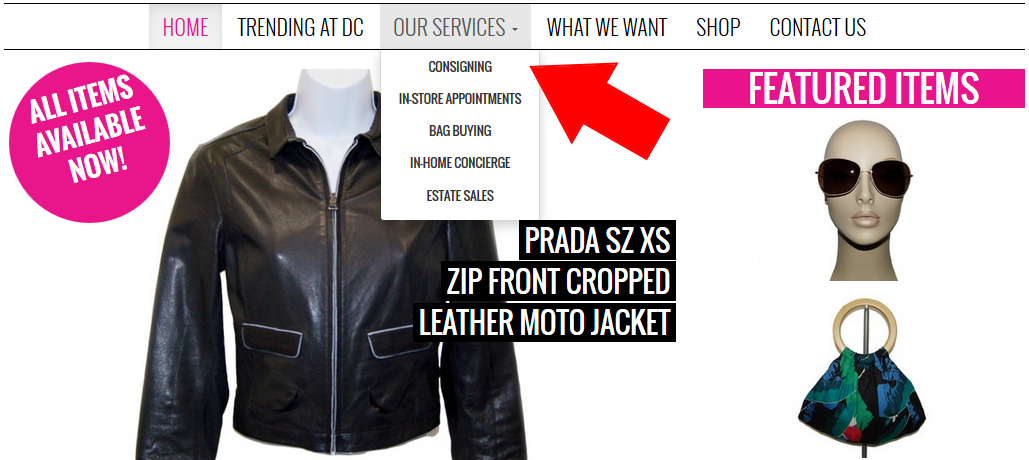Select CONSIGNING from the services dropdown
This screenshot has height=460, width=1029.
(460, 66)
